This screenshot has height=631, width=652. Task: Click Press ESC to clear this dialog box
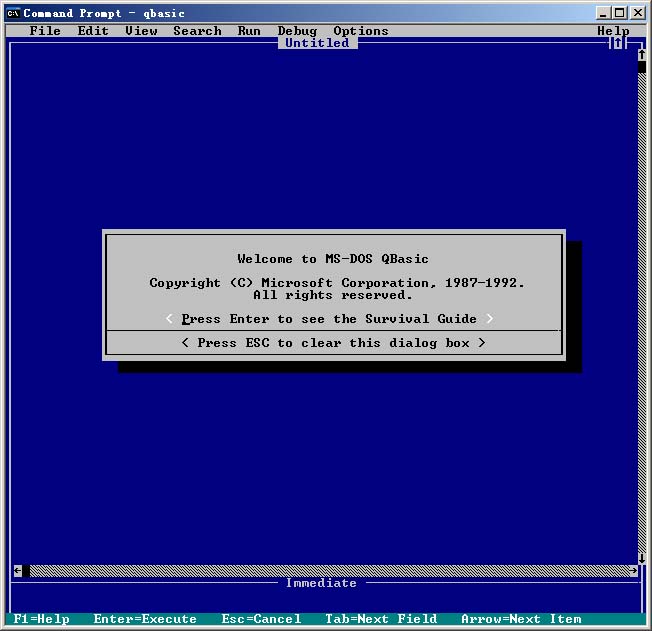click(x=333, y=343)
